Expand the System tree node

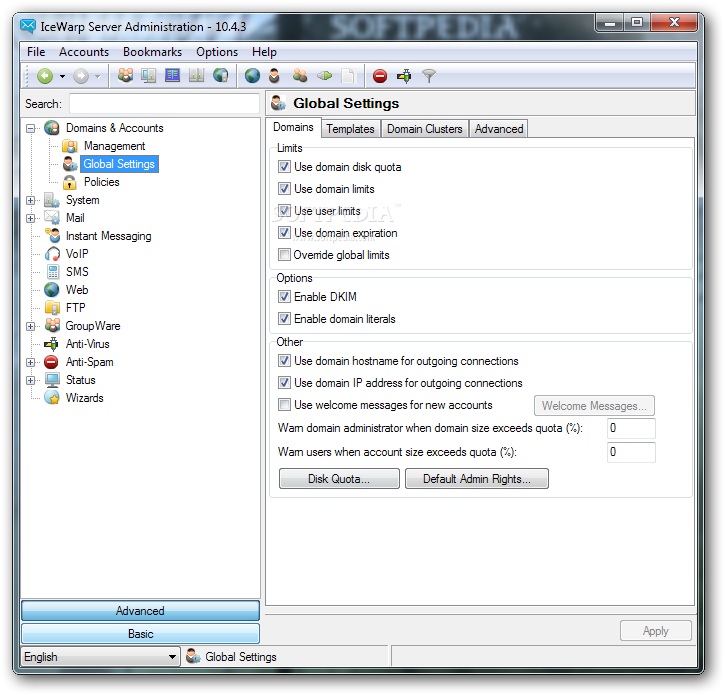31,200
